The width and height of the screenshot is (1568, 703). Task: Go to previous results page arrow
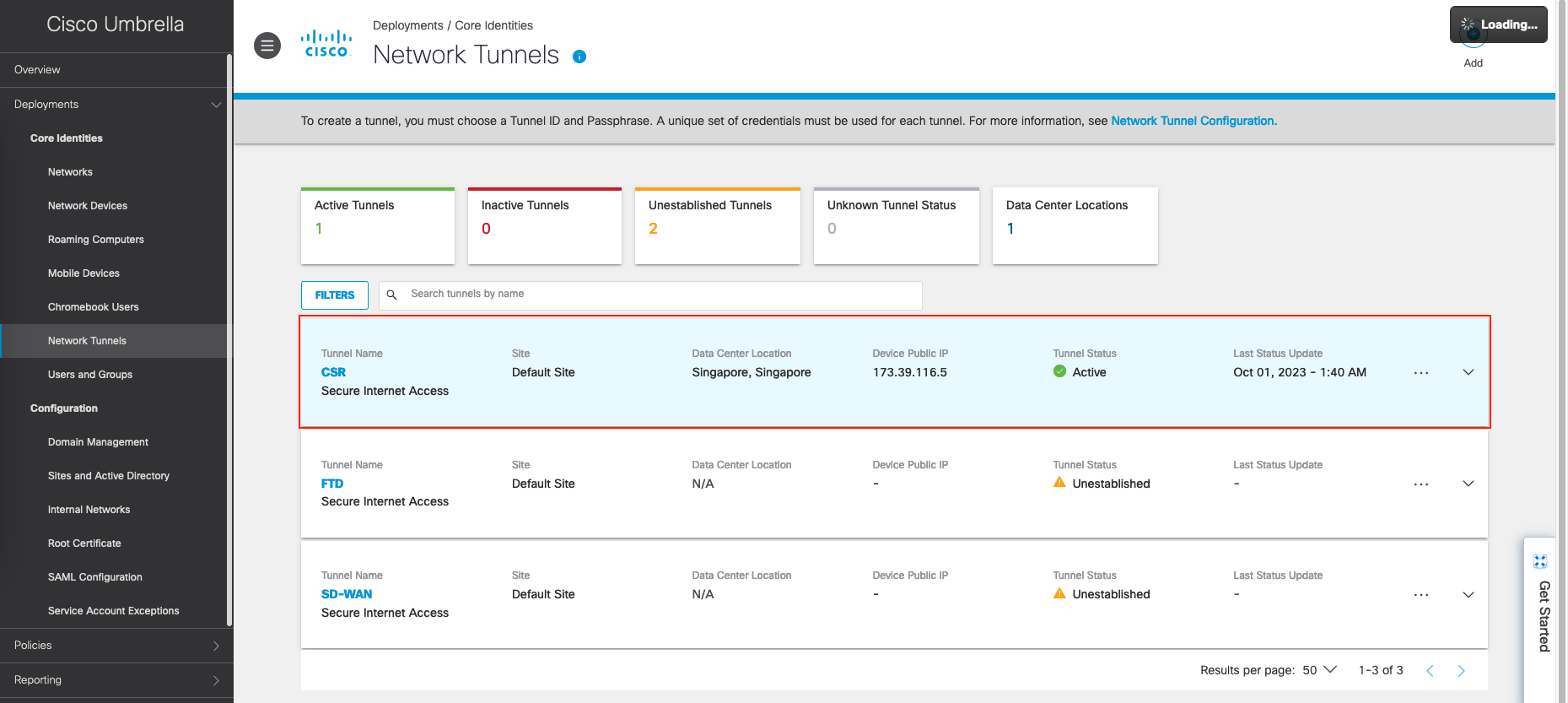tap(1430, 671)
